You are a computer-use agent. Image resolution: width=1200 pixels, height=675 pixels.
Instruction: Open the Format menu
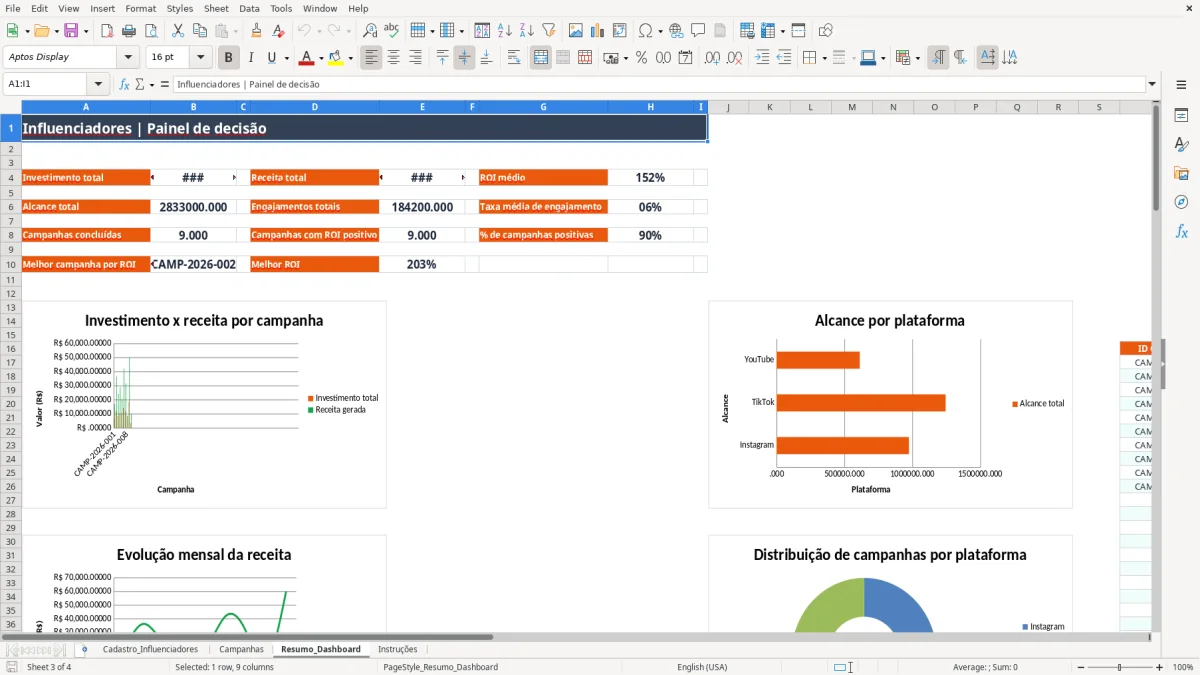(141, 8)
